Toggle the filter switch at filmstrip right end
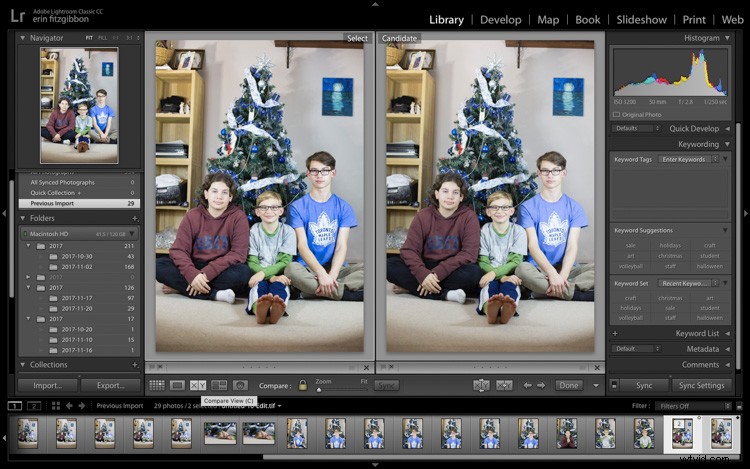 739,406
